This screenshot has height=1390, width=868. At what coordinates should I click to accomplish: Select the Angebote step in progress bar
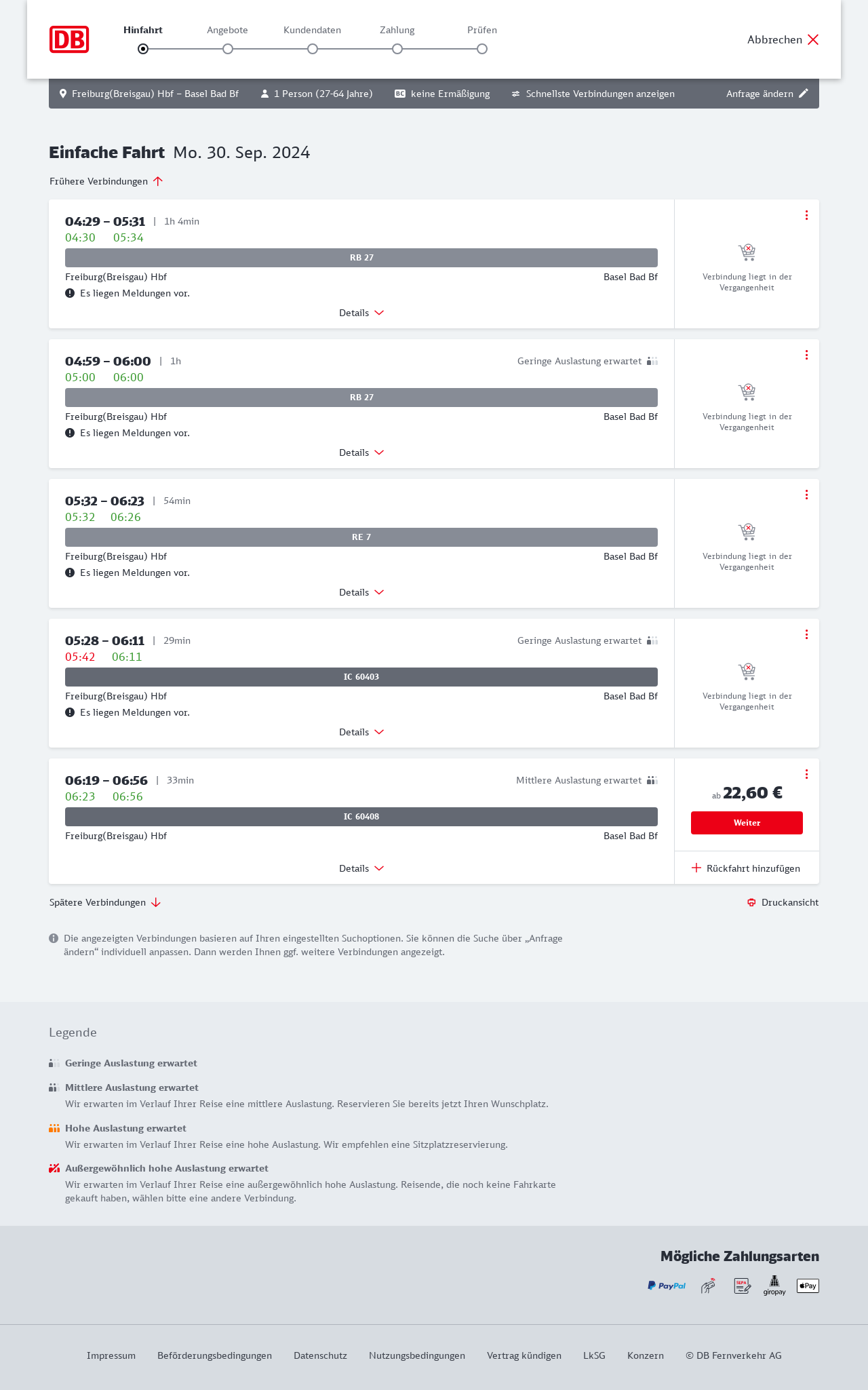228,49
